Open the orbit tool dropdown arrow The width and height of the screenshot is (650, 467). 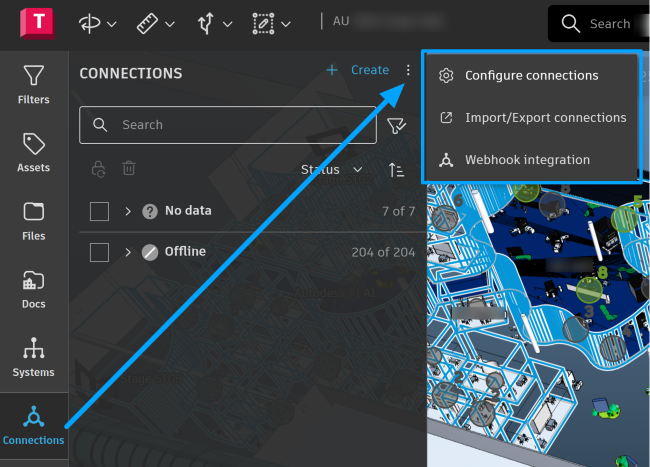(112, 24)
